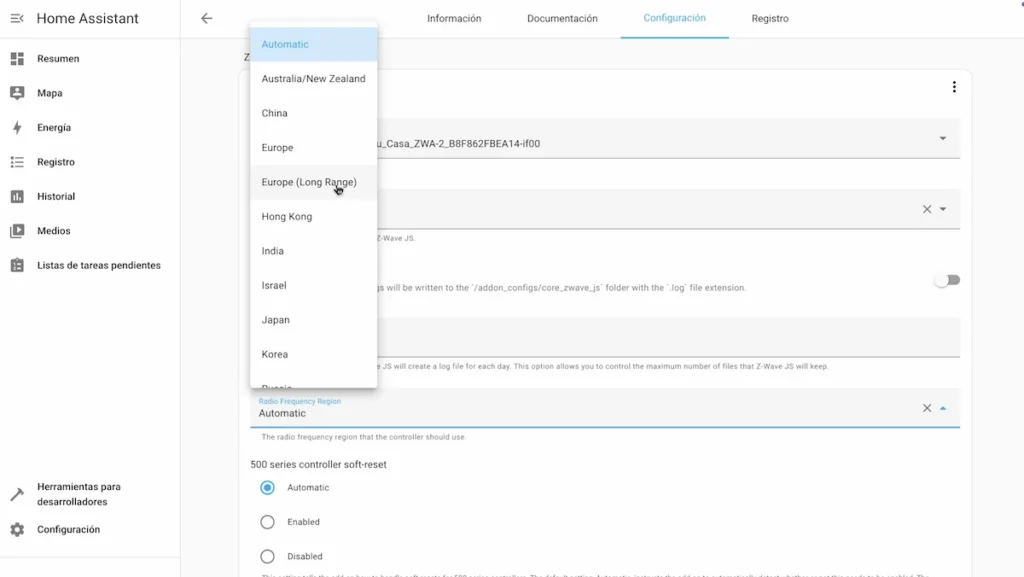Clear the Radio Frequency Region value
This screenshot has width=1024, height=577.
[x=927, y=408]
